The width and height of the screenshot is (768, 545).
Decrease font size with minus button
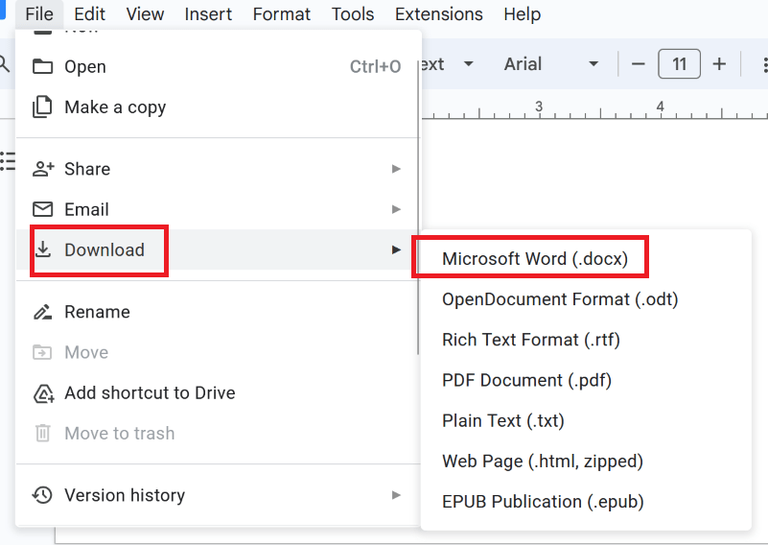click(x=639, y=64)
